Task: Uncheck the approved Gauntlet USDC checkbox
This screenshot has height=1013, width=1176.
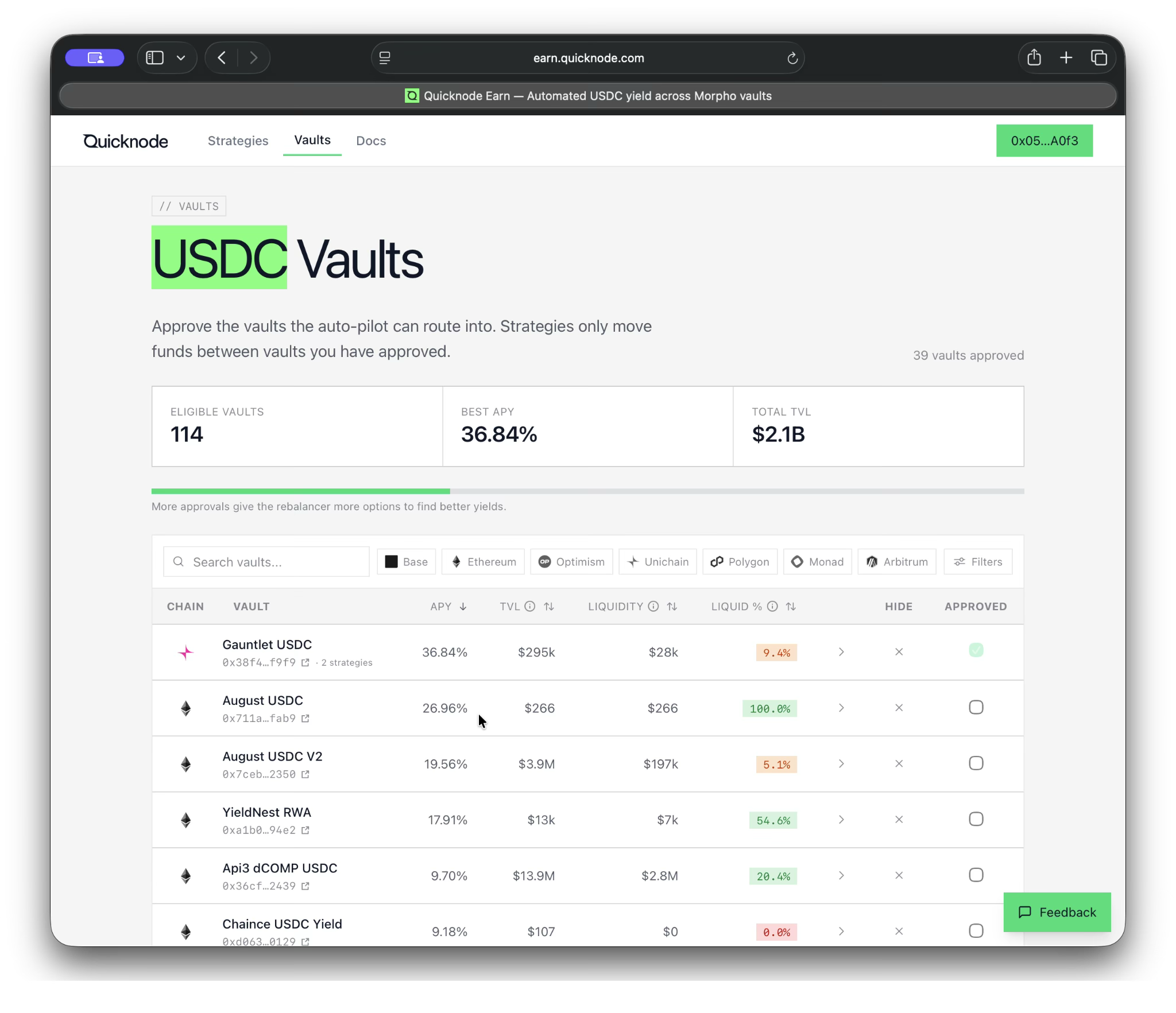Action: pos(976,650)
